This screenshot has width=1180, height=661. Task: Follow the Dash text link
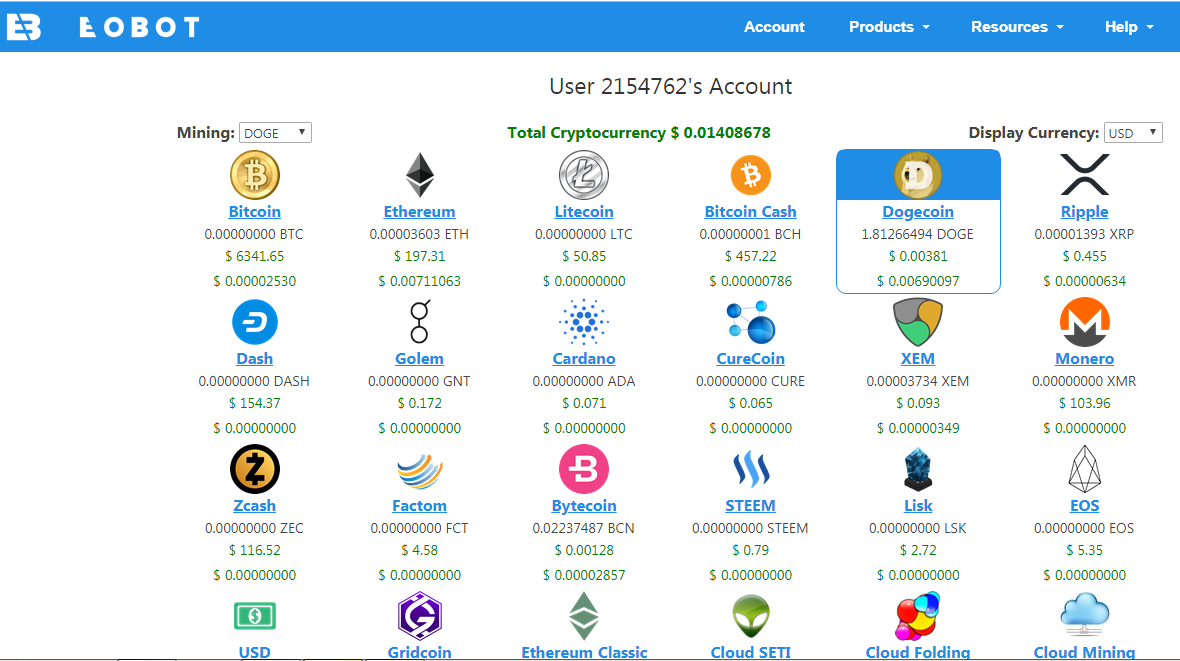coord(254,358)
